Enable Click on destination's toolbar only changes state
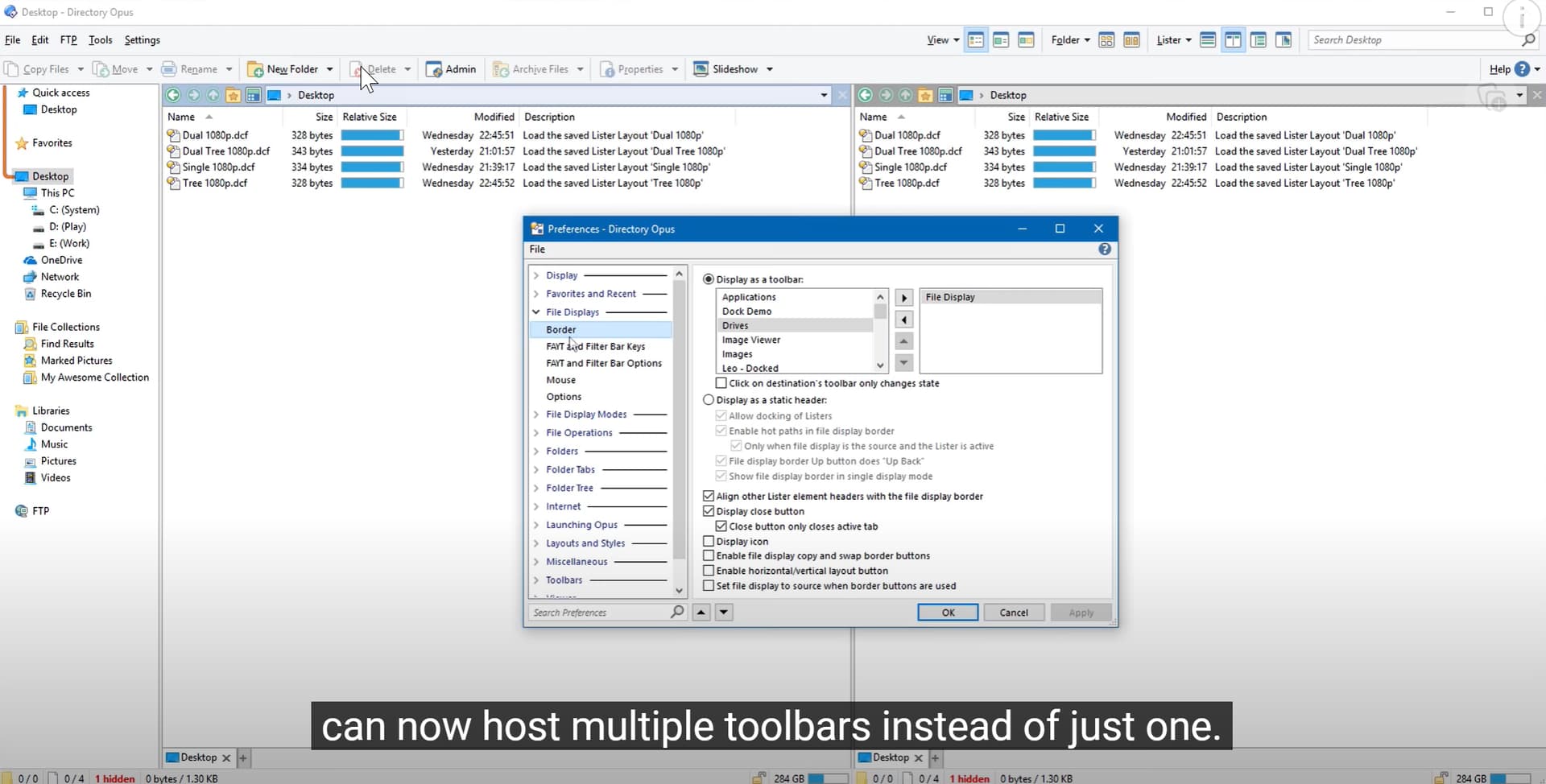 [x=721, y=383]
